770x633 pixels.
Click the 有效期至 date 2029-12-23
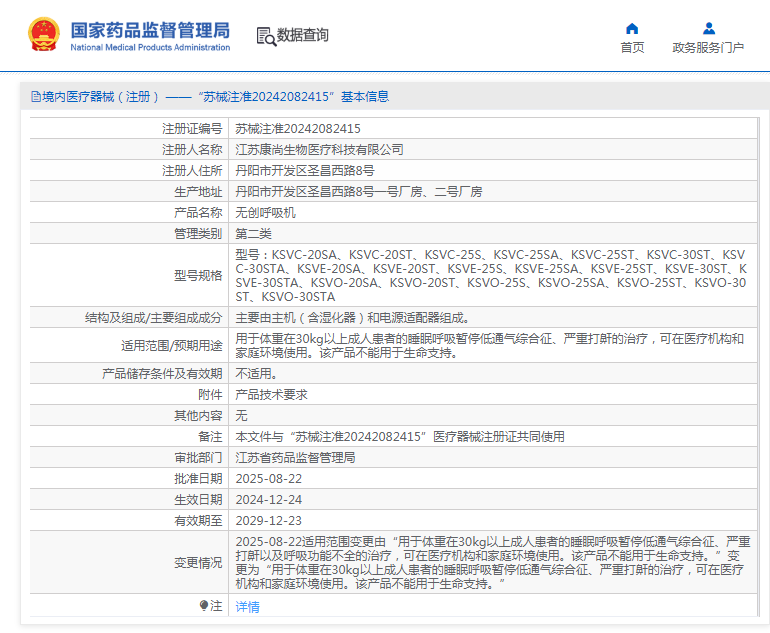[x=268, y=521]
